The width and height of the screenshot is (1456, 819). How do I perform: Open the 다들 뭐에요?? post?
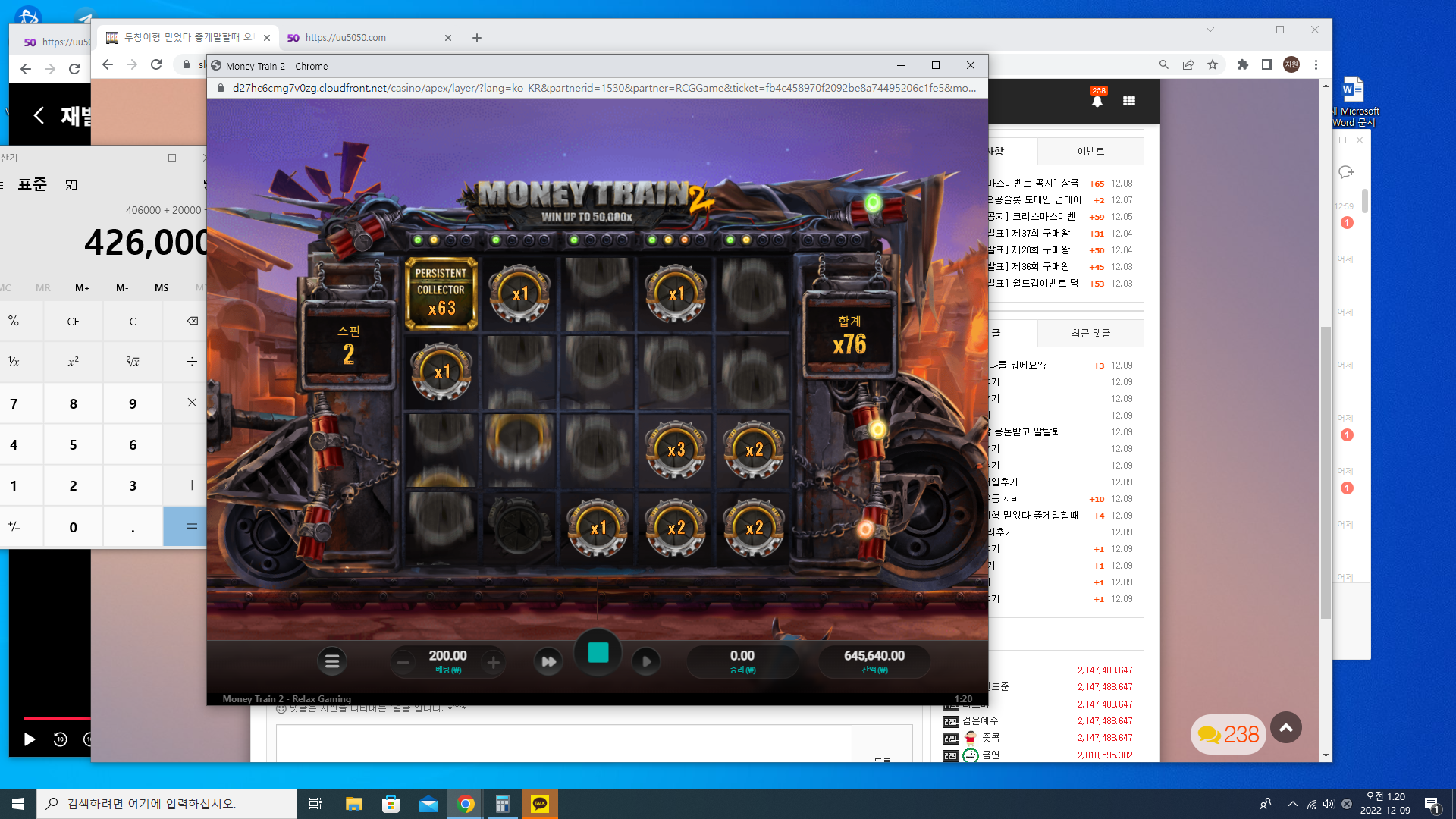tap(1018, 366)
